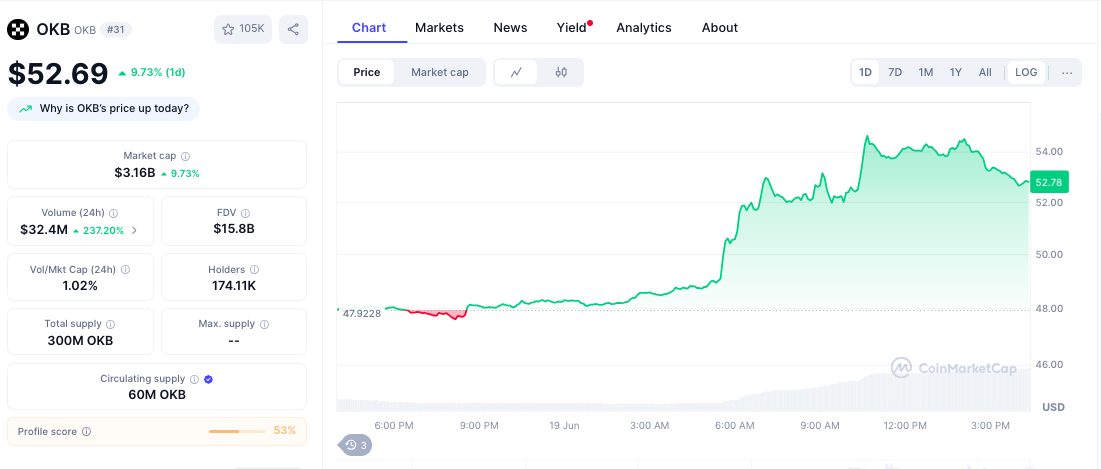Click FDV info icon
The image size is (1101, 469).
pyautogui.click(x=245, y=213)
